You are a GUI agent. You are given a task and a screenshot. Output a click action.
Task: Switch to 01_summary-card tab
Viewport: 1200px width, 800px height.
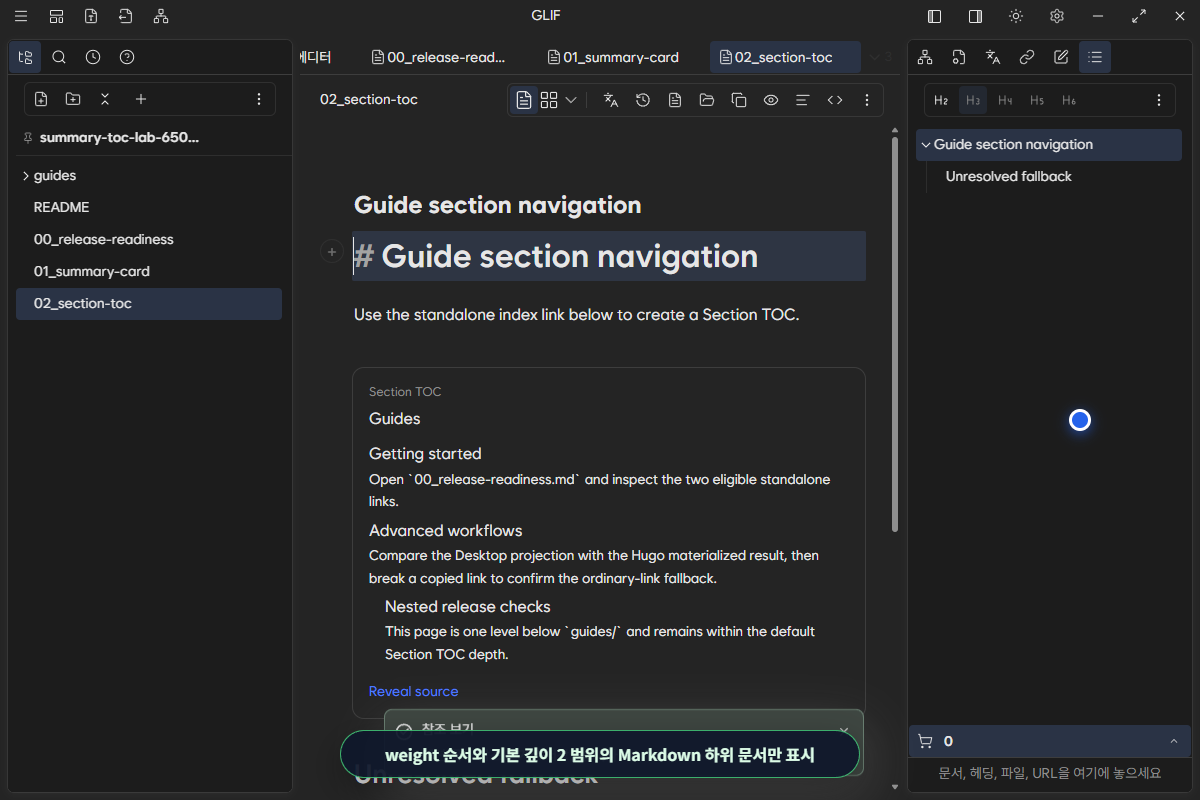(x=613, y=57)
